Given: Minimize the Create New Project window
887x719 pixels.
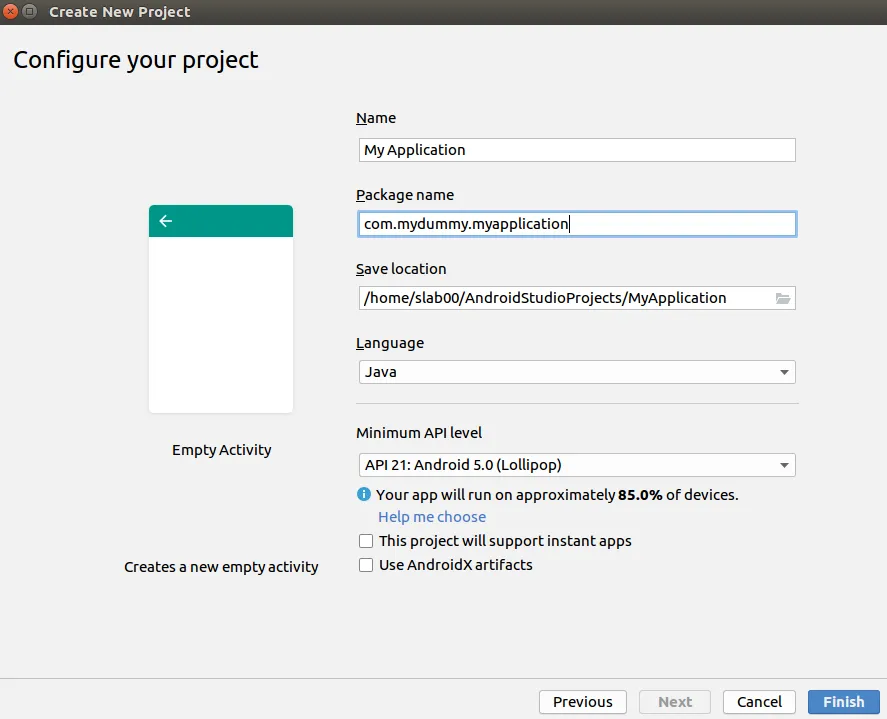Looking at the screenshot, I should click(28, 12).
